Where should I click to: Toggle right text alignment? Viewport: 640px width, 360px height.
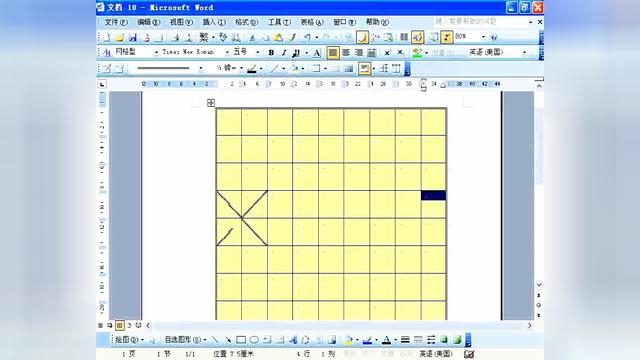click(x=359, y=53)
